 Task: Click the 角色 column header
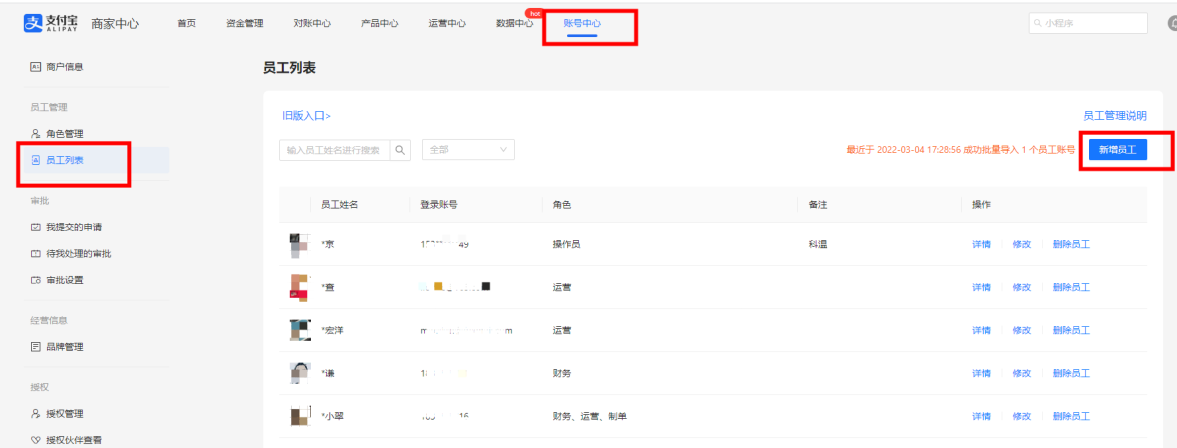coord(561,204)
